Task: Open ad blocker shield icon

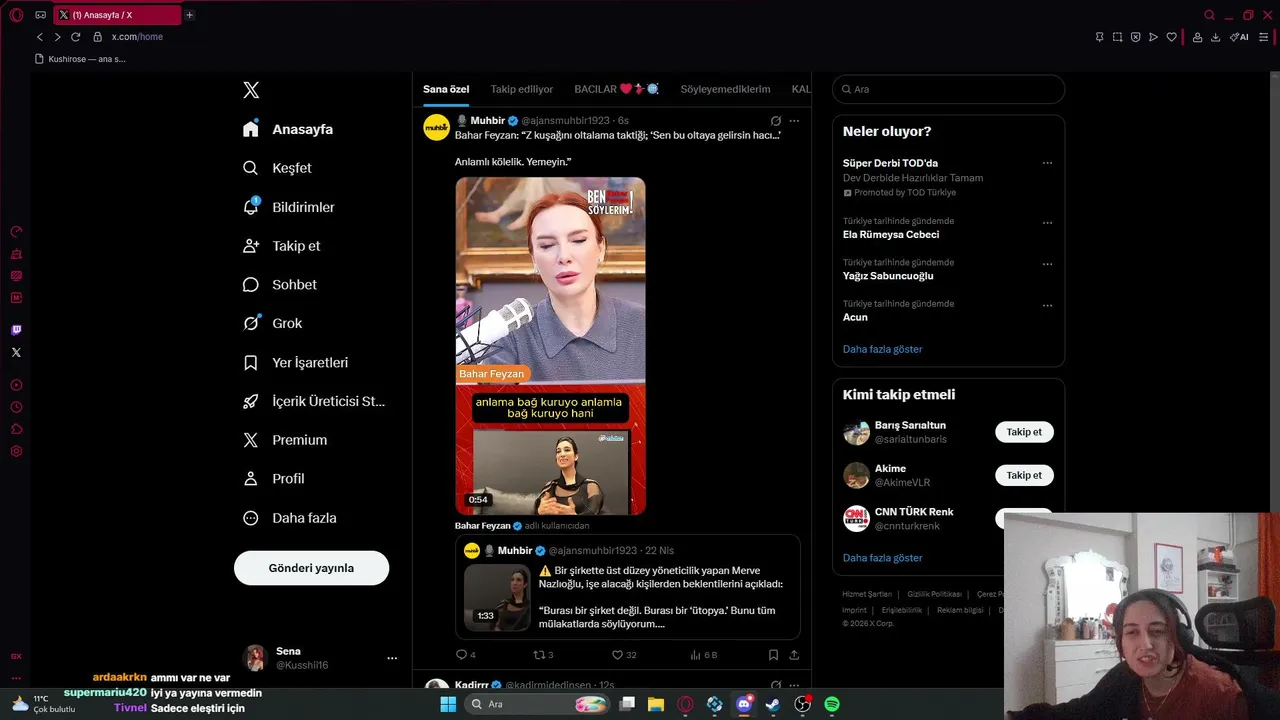Action: coord(1135,37)
